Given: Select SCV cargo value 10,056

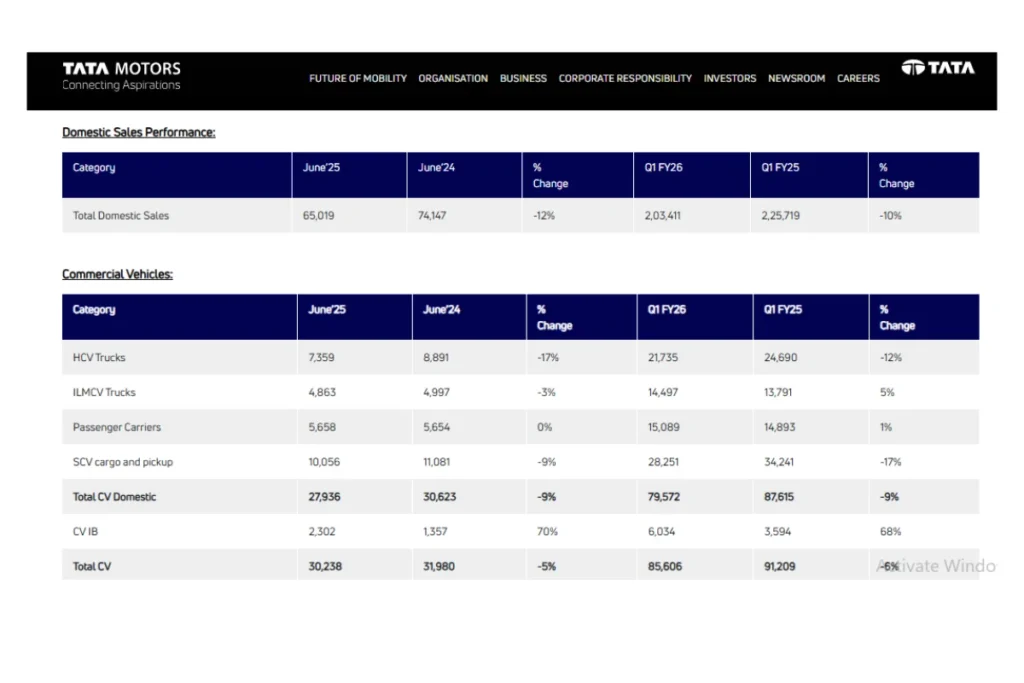Looking at the screenshot, I should pyautogui.click(x=324, y=462).
